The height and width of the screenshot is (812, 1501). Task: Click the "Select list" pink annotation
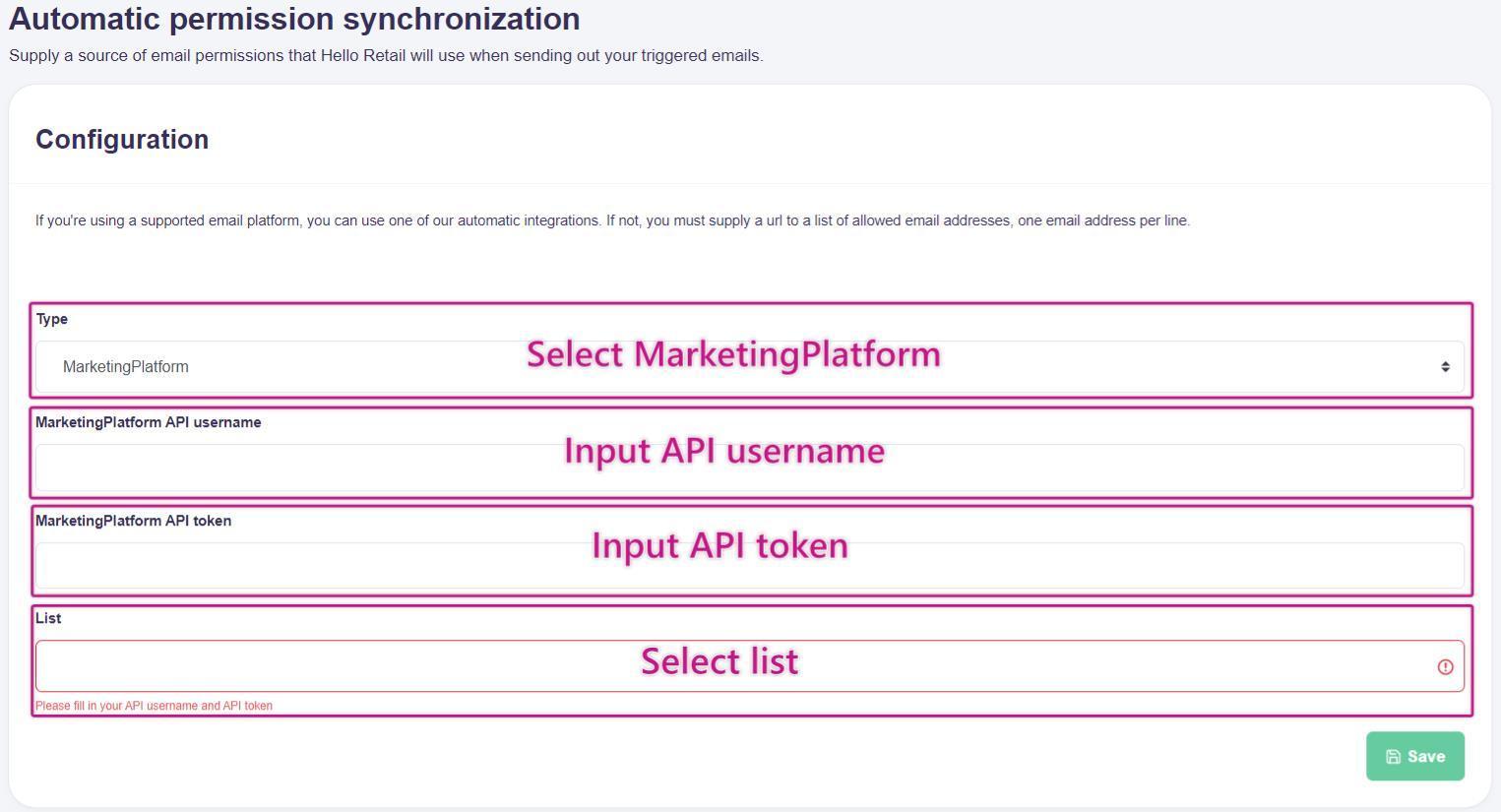point(719,660)
